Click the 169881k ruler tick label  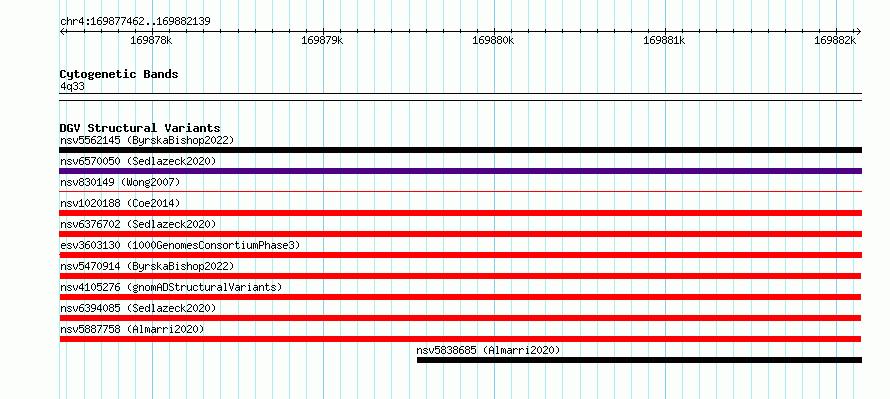click(x=664, y=40)
